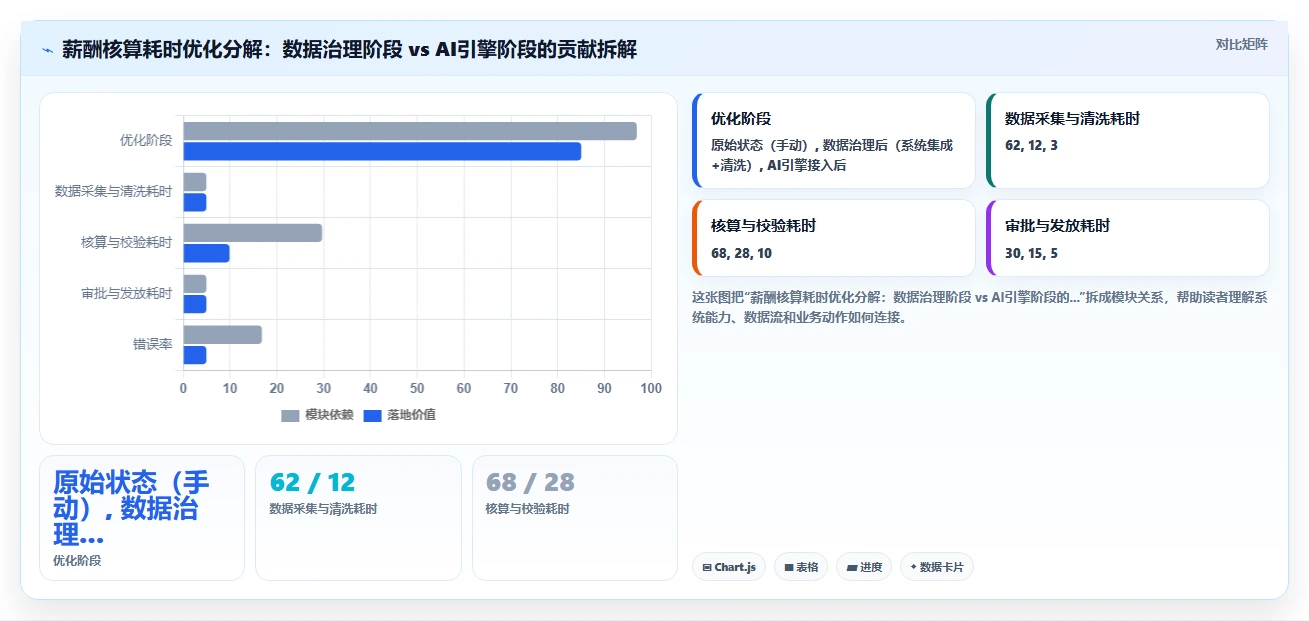The height and width of the screenshot is (621, 1309).
Task: Open the 优化阶段 info card
Action: point(833,141)
